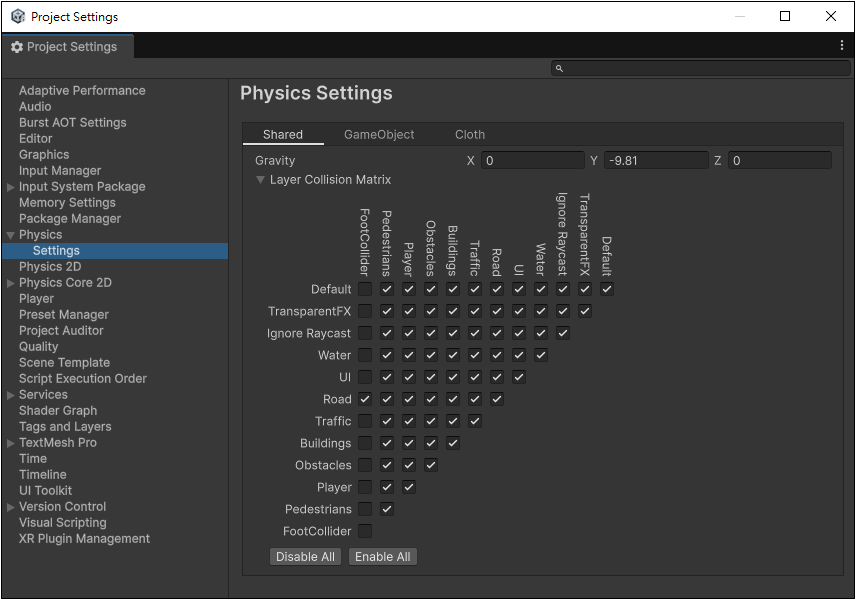Open Time settings
Viewport: 856px width, 600px height.
click(x=33, y=459)
